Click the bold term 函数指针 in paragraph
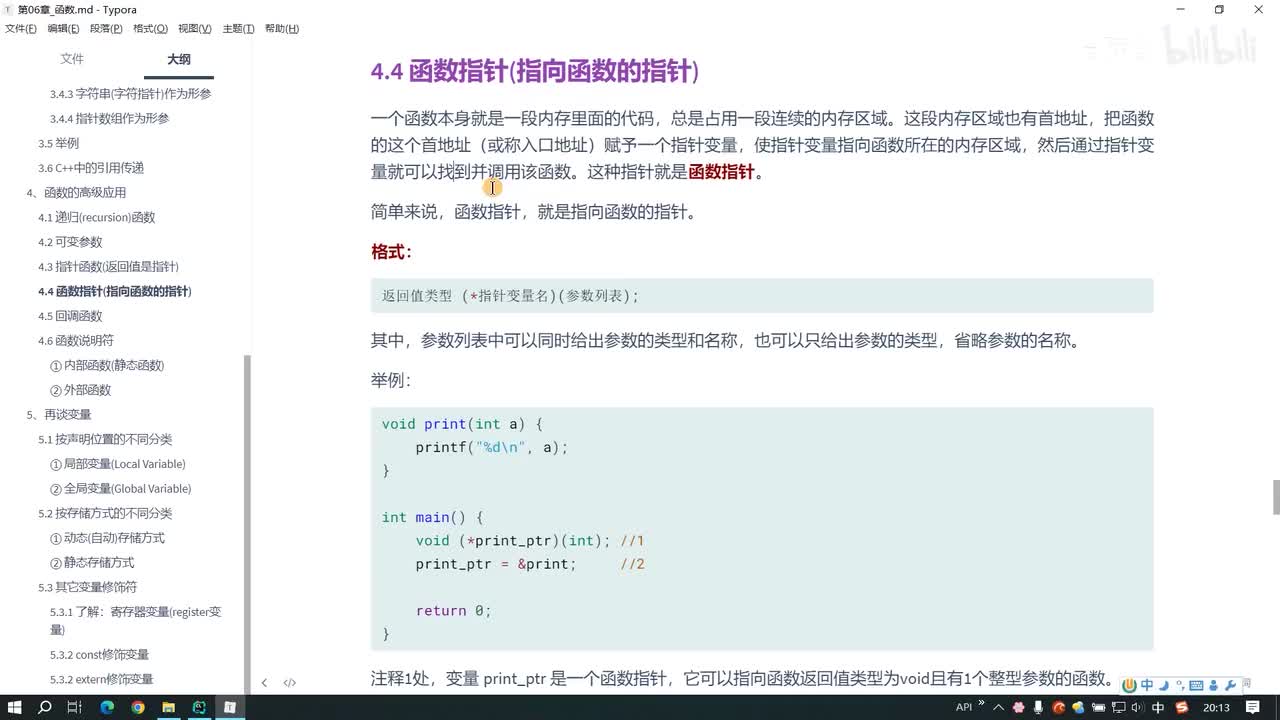1280x720 pixels. coord(721,171)
